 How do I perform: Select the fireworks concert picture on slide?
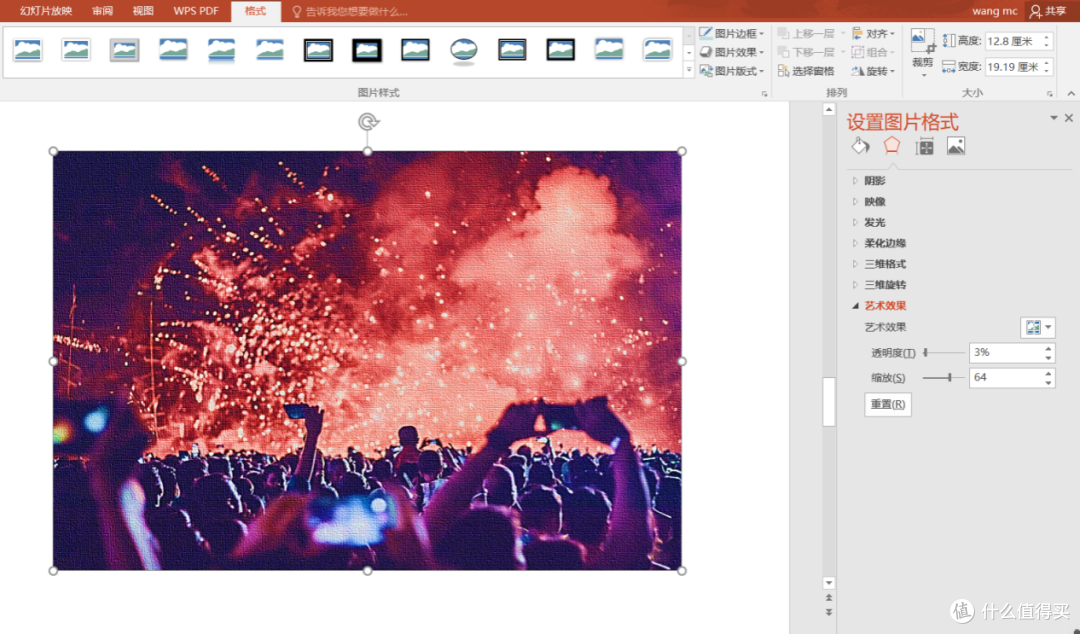pyautogui.click(x=367, y=360)
